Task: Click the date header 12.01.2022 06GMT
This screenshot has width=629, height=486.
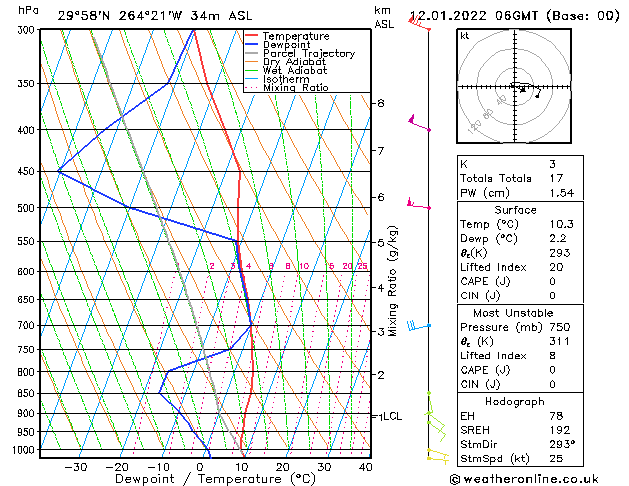Action: (473, 16)
